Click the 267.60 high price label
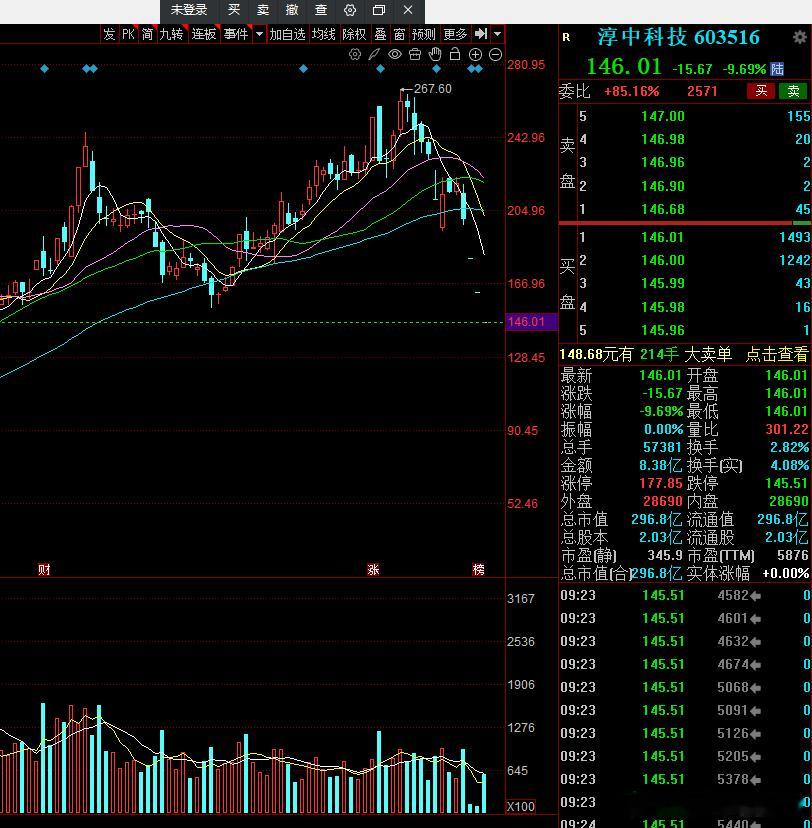 (x=432, y=89)
